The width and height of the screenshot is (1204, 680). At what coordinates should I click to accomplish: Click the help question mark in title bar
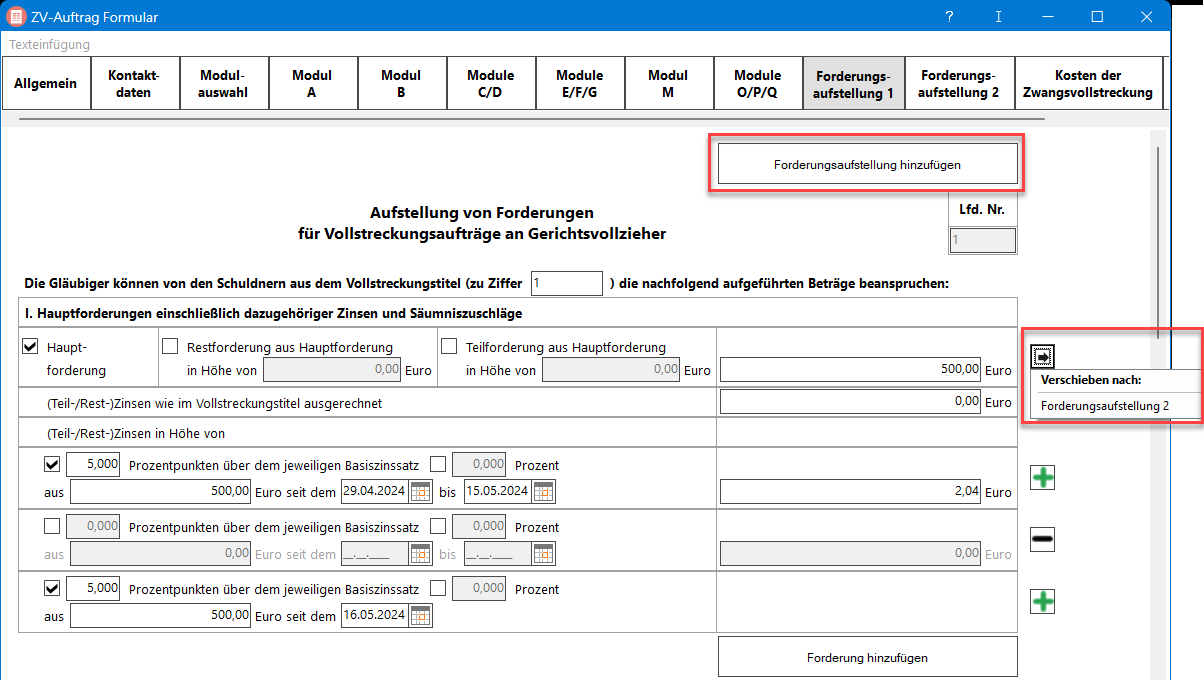coord(949,17)
